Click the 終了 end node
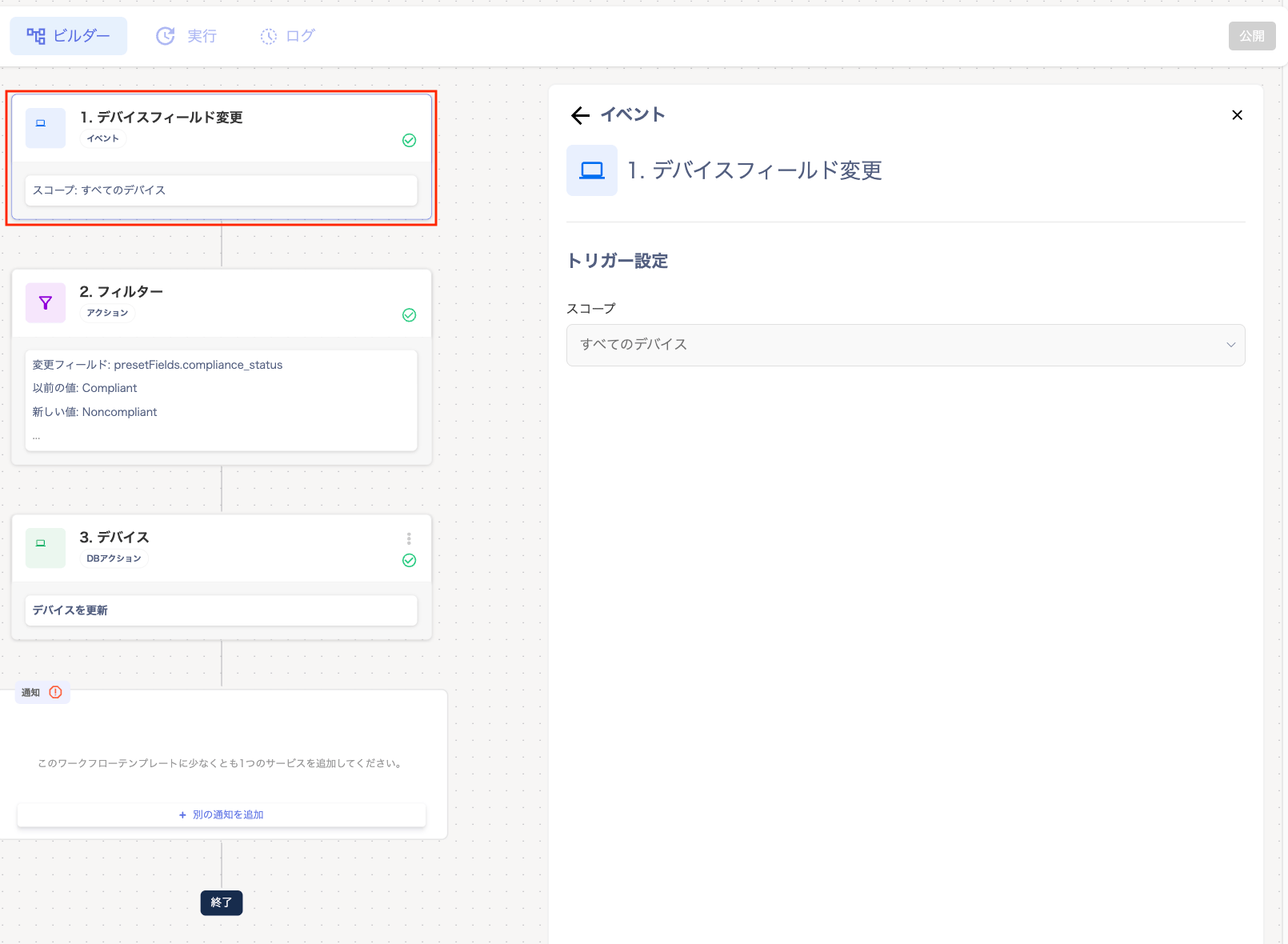The height and width of the screenshot is (944, 1288). point(222,902)
